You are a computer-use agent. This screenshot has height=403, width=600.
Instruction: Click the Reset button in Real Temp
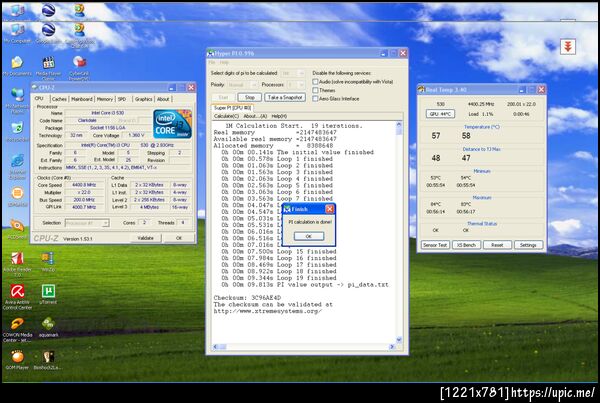click(x=497, y=245)
